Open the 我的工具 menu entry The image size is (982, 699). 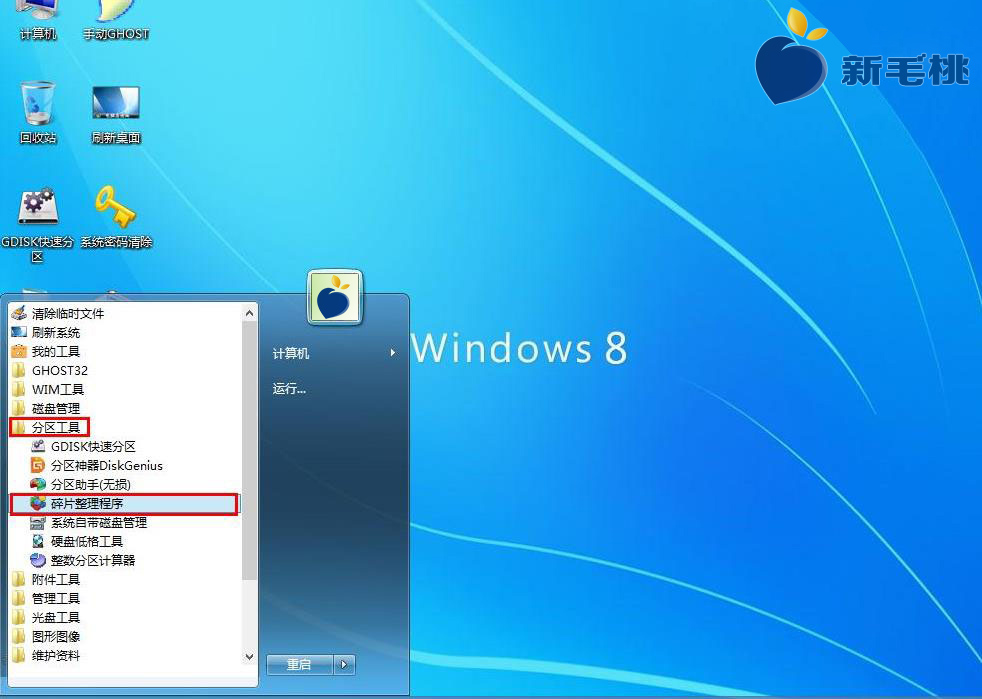click(x=125, y=351)
